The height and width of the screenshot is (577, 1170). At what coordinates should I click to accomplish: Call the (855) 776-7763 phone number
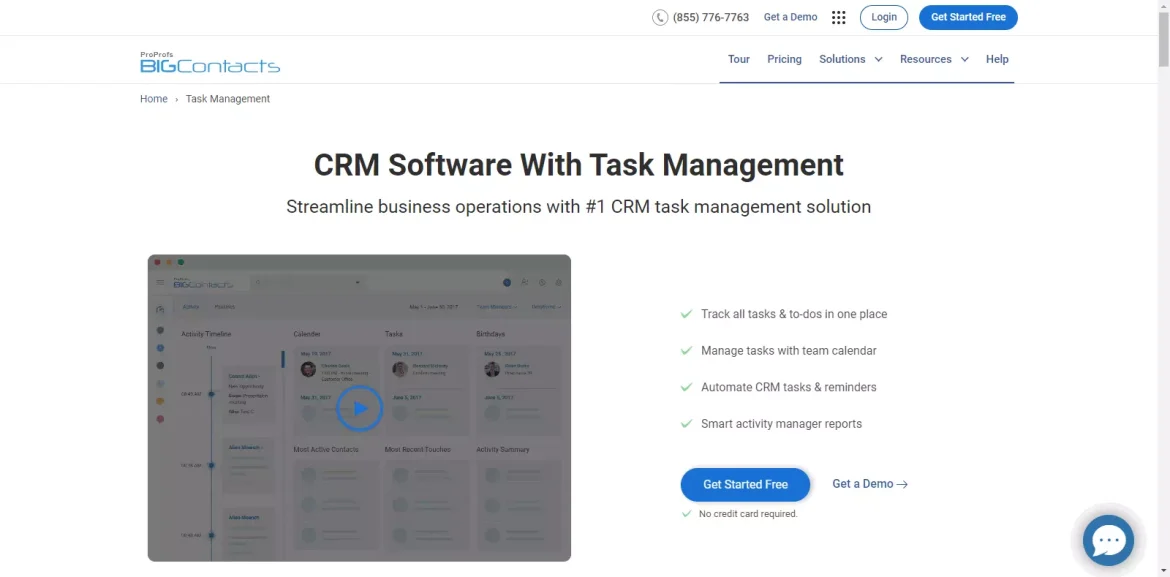tap(710, 17)
